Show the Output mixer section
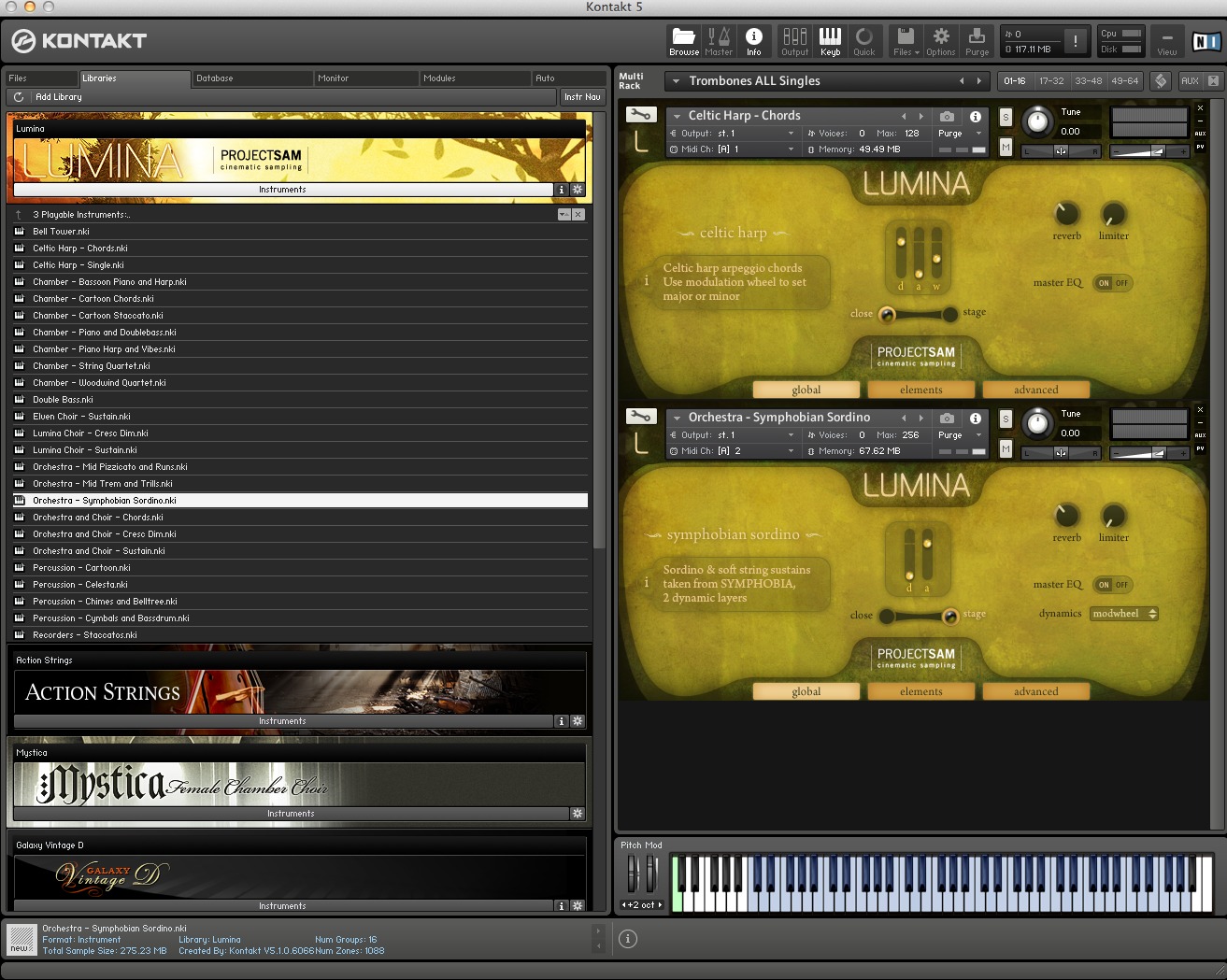This screenshot has width=1227, height=980. (794, 41)
